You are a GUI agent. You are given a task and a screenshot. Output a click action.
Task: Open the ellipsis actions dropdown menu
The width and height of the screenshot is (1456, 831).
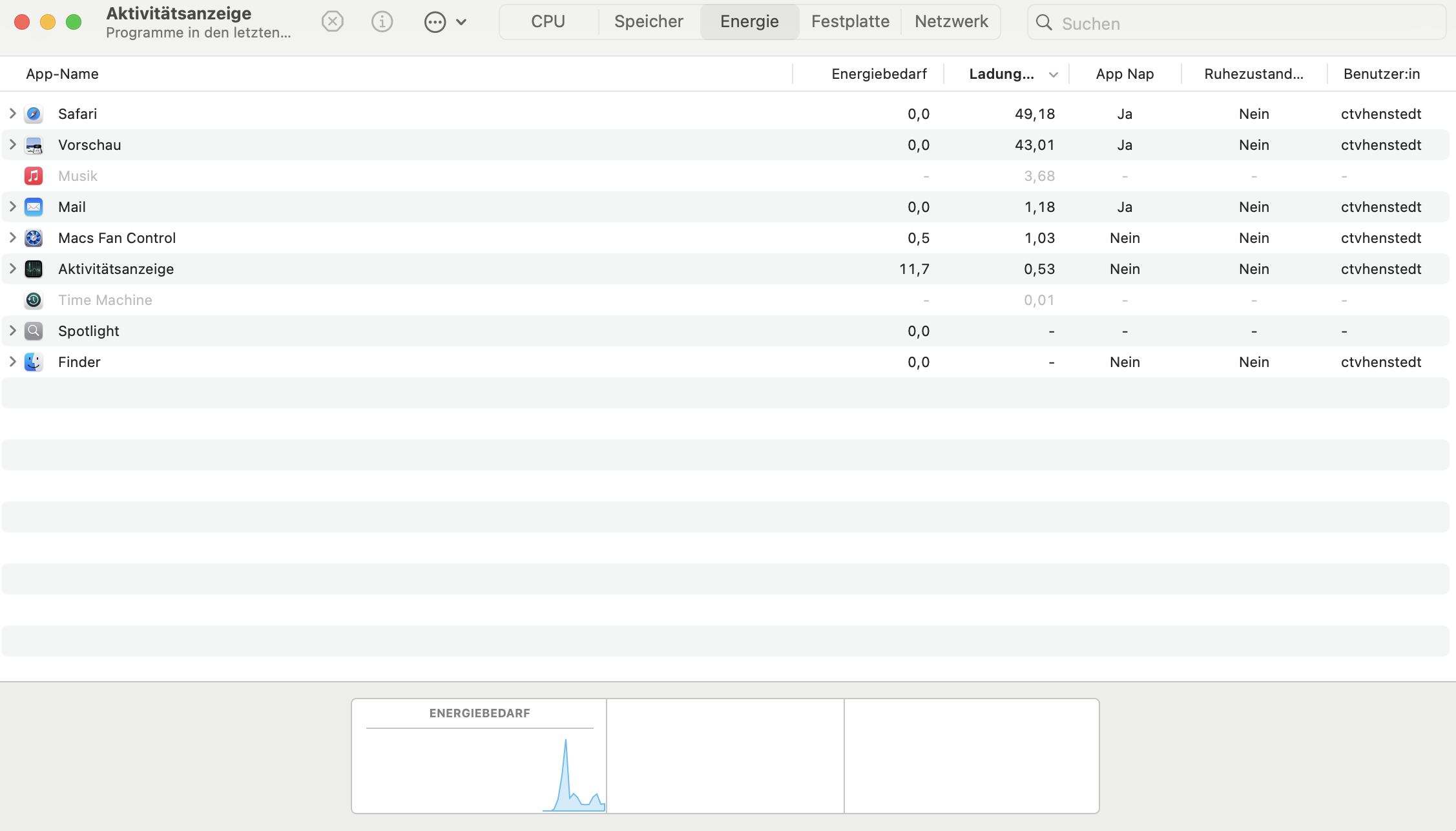point(444,22)
